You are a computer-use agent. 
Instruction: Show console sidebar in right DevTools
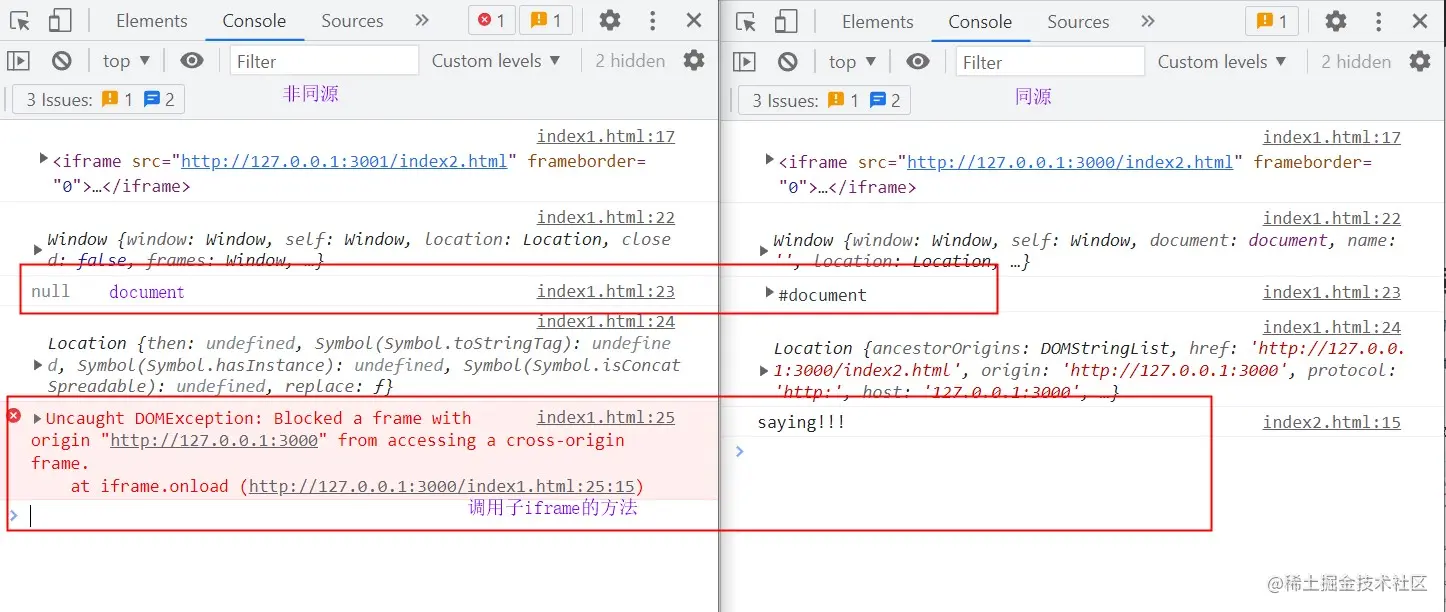click(x=744, y=62)
